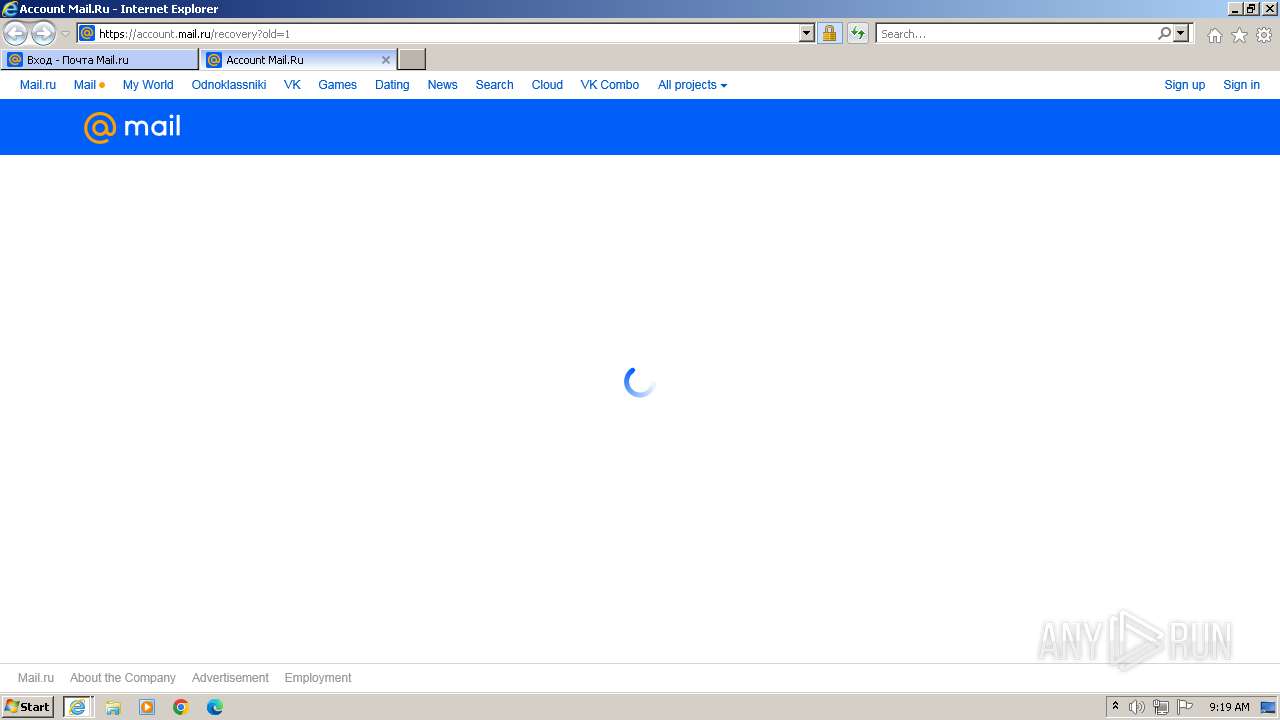Click Internet Explorer taskbar icon

click(x=77, y=707)
